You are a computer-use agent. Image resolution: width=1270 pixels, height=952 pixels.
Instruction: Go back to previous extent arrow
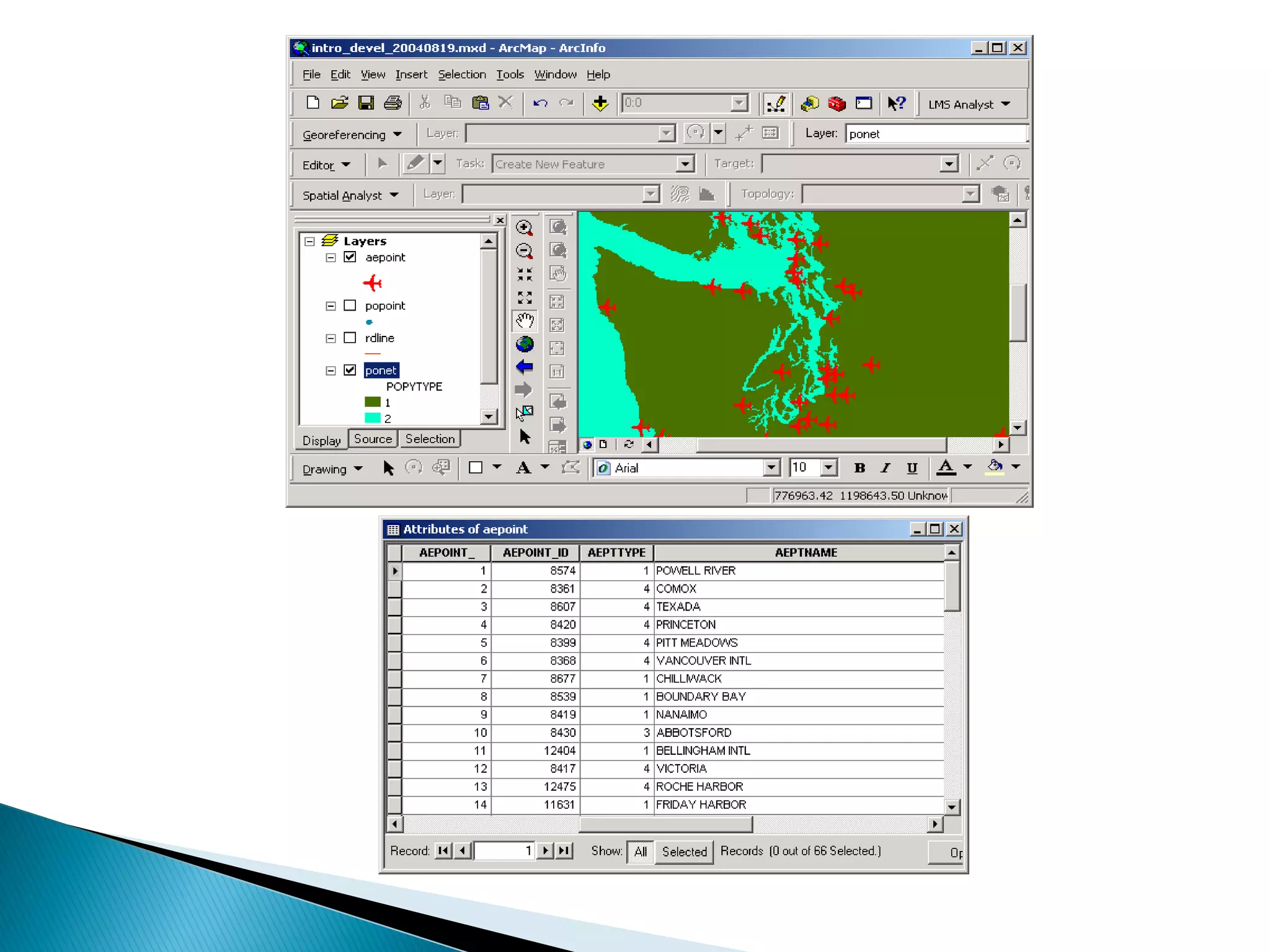point(525,367)
